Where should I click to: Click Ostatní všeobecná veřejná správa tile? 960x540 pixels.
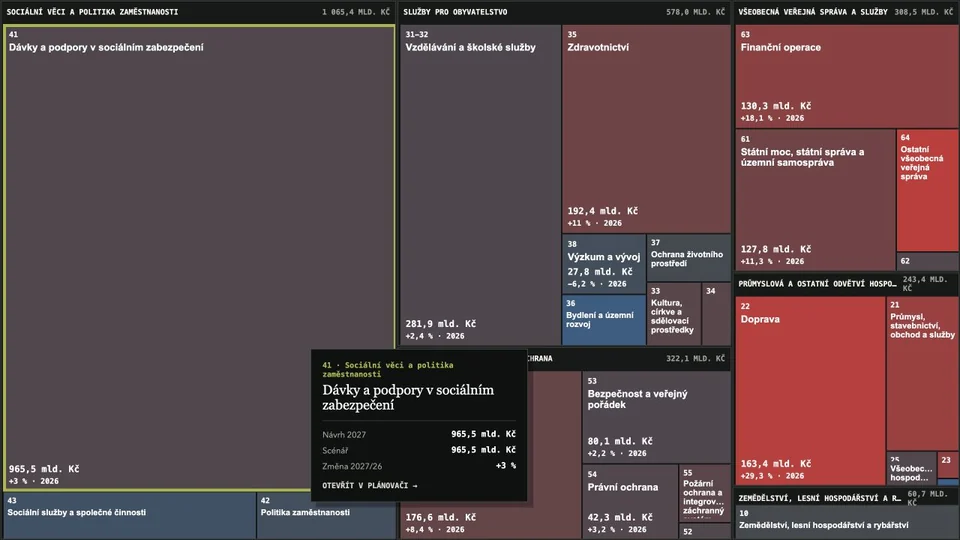(928, 190)
